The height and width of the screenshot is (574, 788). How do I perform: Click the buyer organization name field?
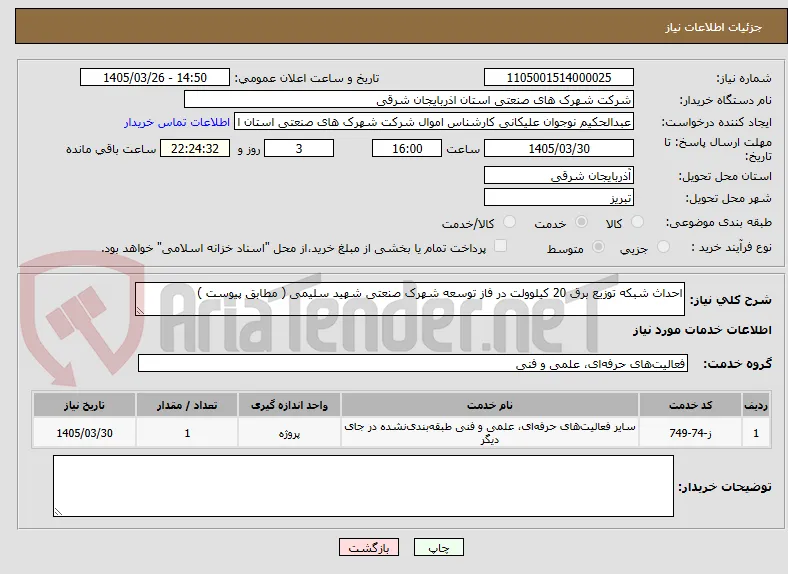point(409,100)
